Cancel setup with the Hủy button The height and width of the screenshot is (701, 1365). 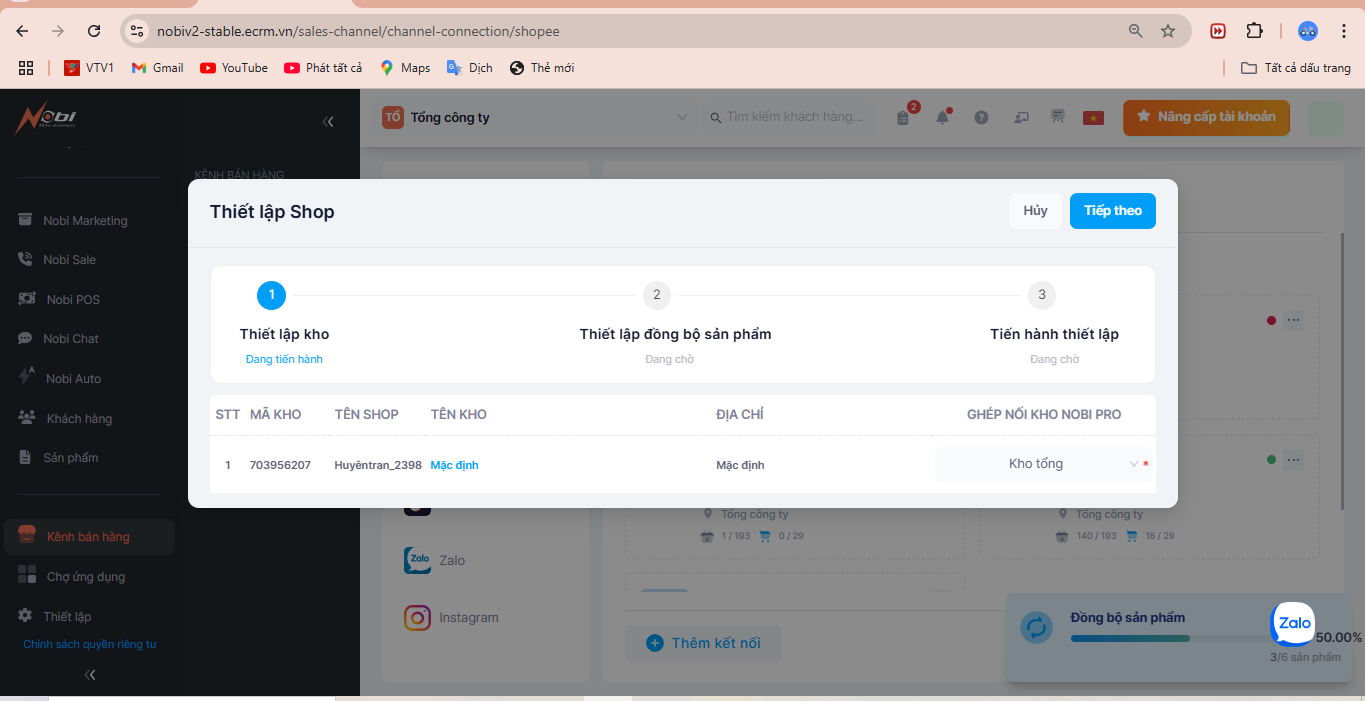point(1035,211)
